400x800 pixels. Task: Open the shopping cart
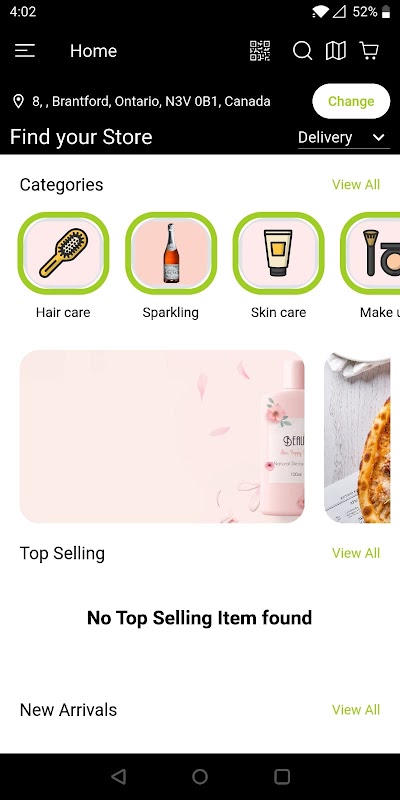[369, 51]
